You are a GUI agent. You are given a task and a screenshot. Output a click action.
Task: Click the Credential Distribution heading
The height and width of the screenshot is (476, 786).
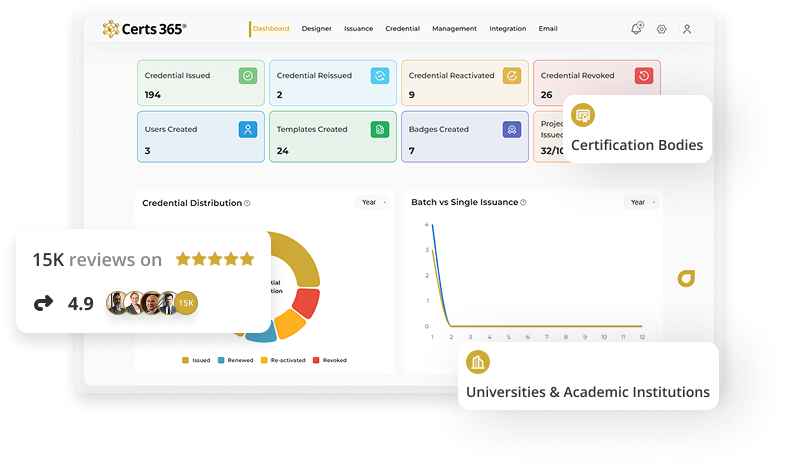point(192,203)
